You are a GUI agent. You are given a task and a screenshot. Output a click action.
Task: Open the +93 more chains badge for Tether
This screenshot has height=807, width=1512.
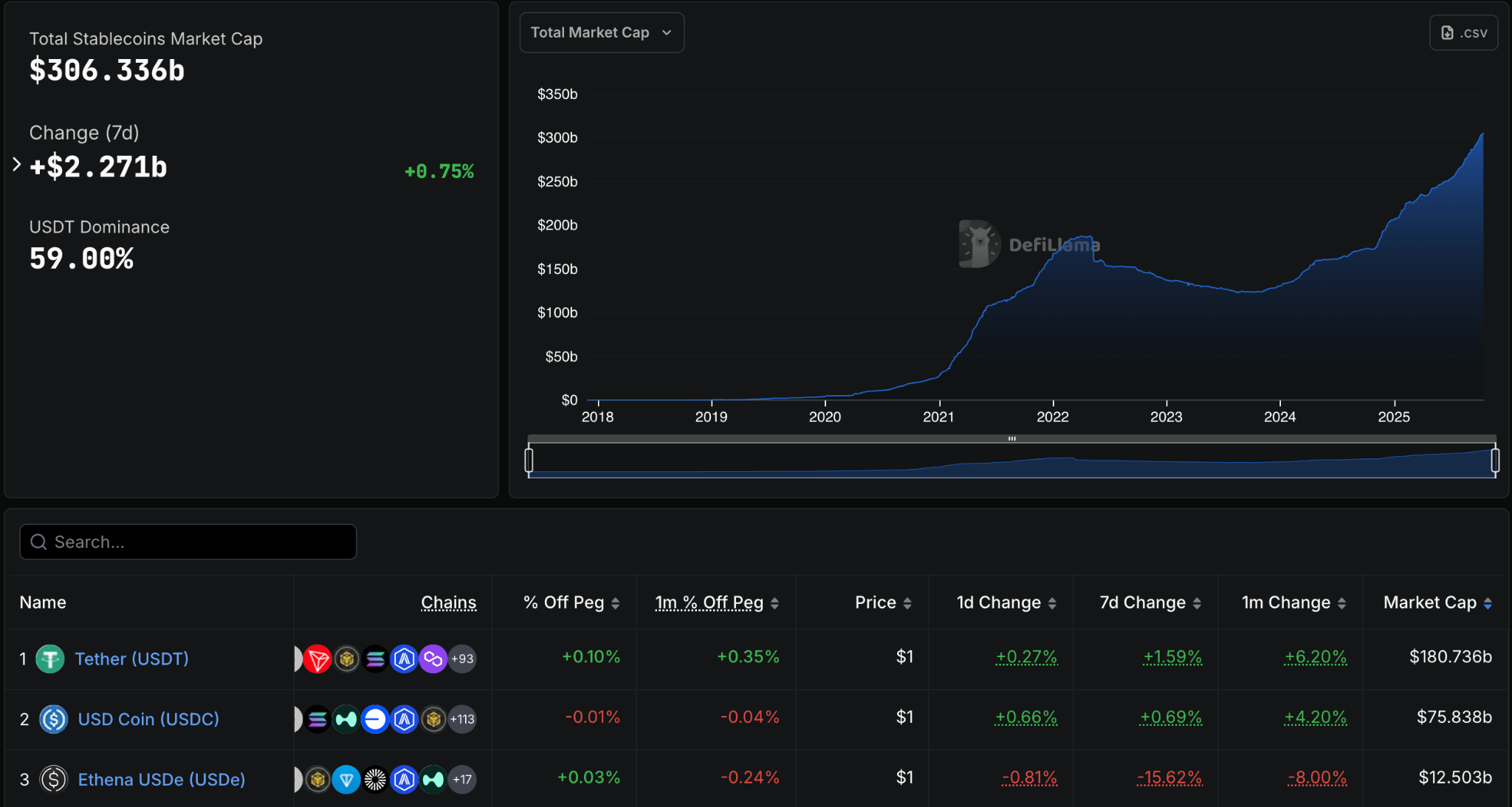click(x=462, y=659)
